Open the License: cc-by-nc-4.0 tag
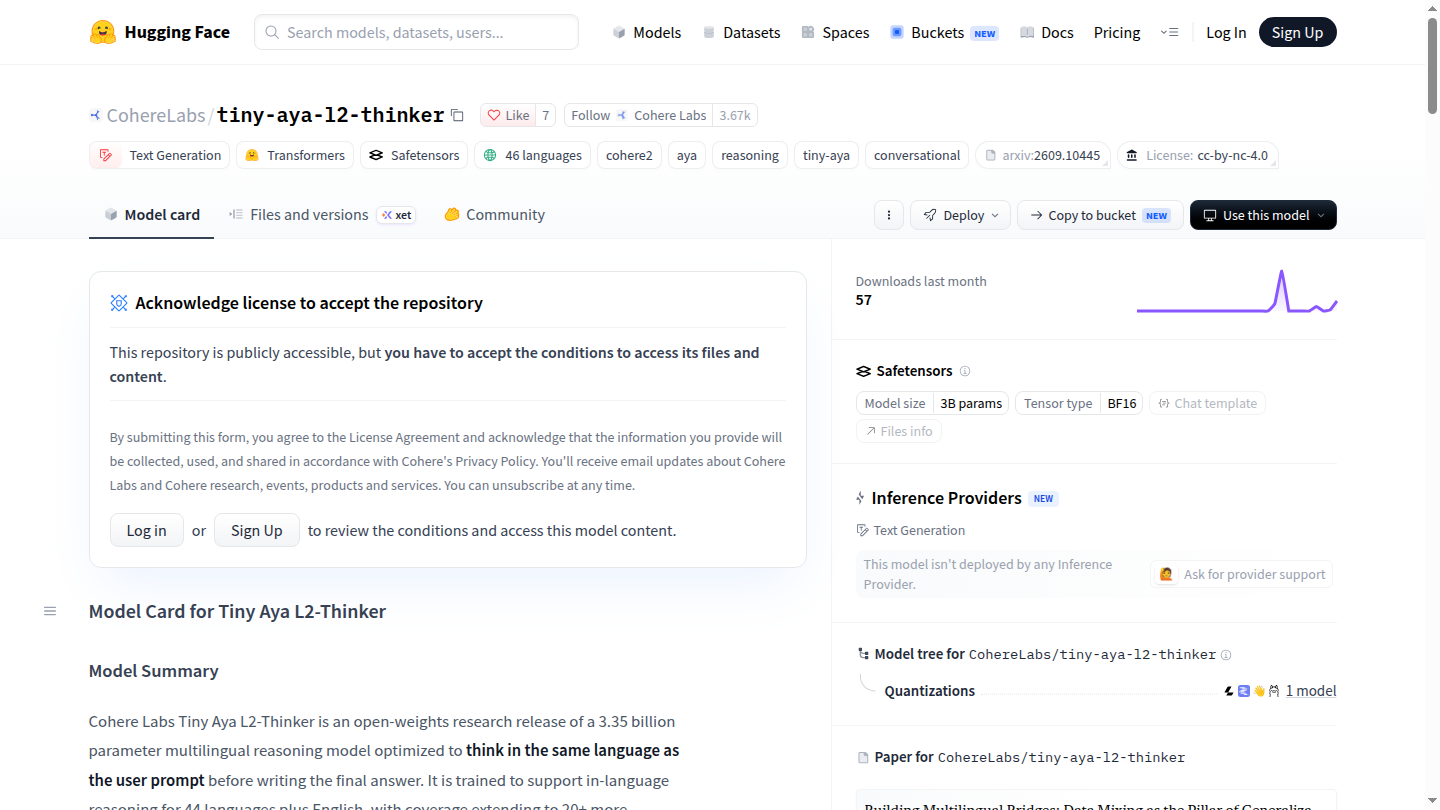The height and width of the screenshot is (810, 1440). 1197,155
